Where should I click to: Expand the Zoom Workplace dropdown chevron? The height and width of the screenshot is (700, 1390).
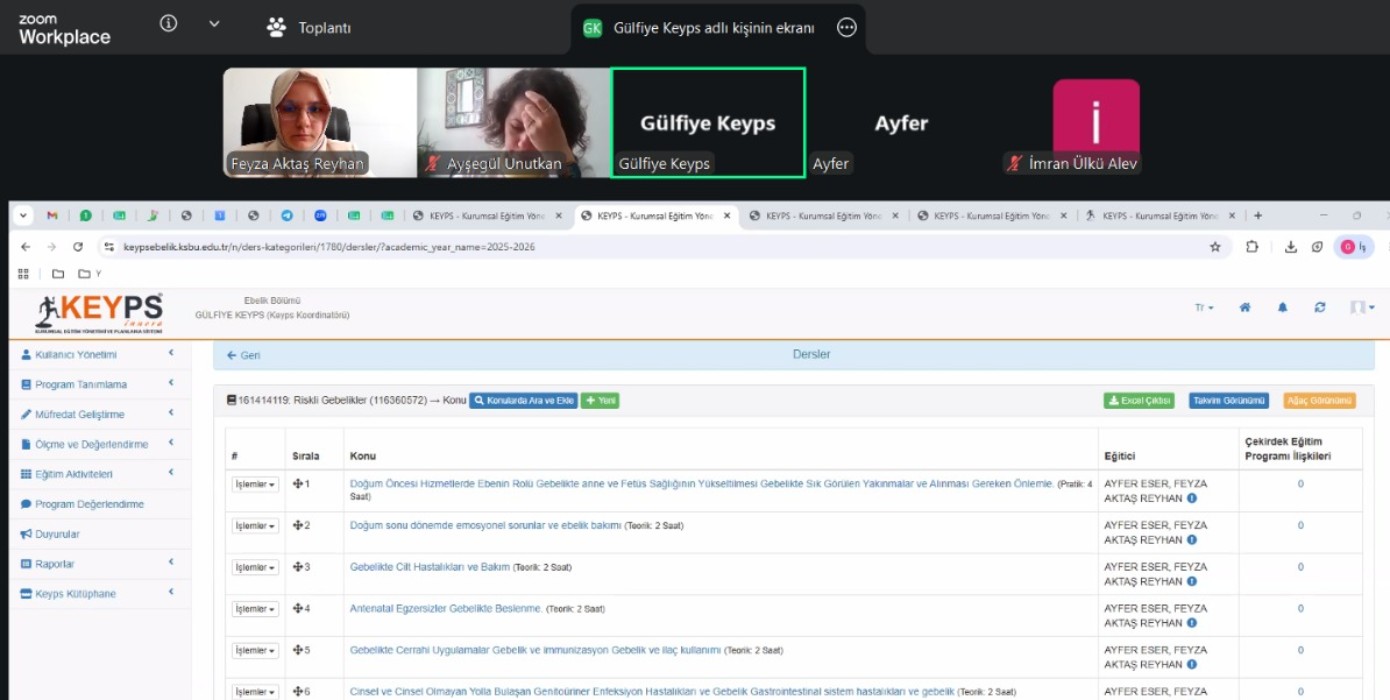point(214,24)
